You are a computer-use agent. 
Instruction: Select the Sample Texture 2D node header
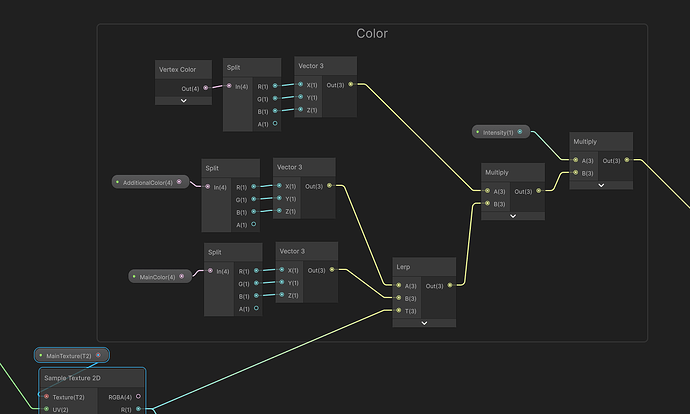click(92, 379)
